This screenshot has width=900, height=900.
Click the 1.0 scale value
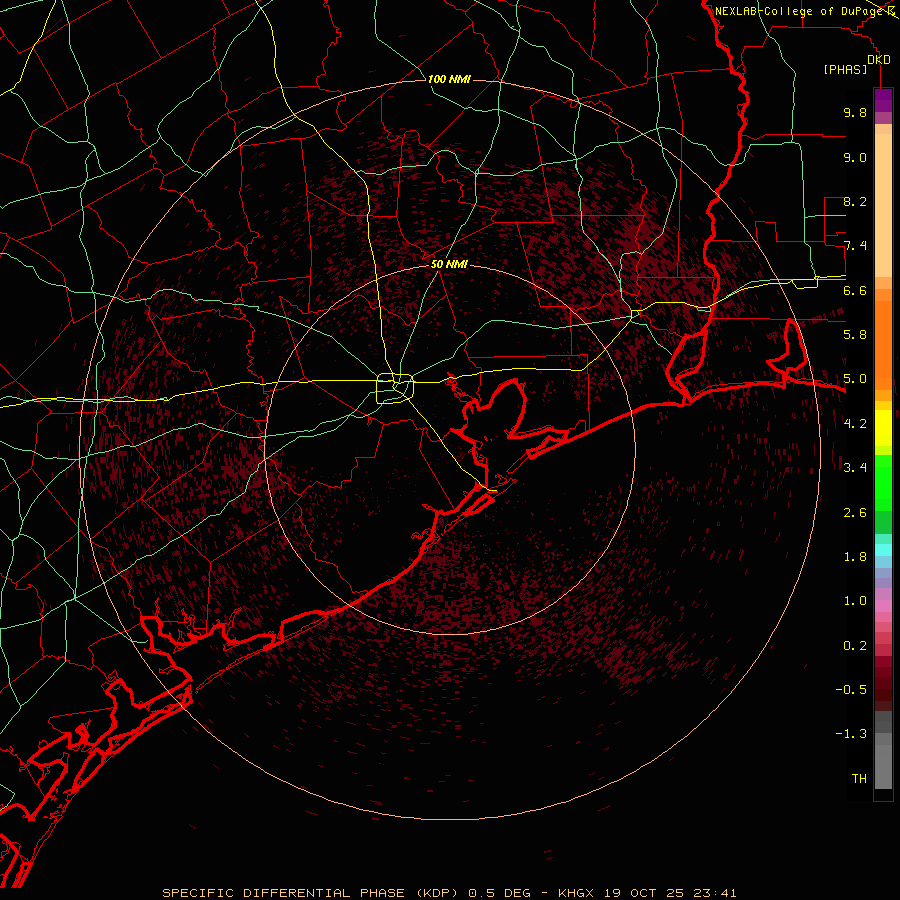coord(855,601)
